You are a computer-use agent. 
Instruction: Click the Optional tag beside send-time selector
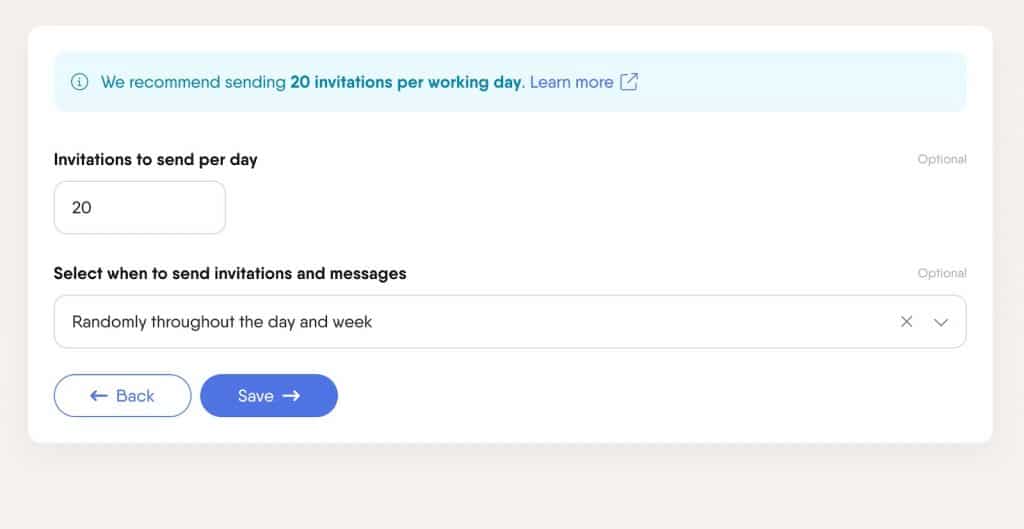(x=942, y=273)
